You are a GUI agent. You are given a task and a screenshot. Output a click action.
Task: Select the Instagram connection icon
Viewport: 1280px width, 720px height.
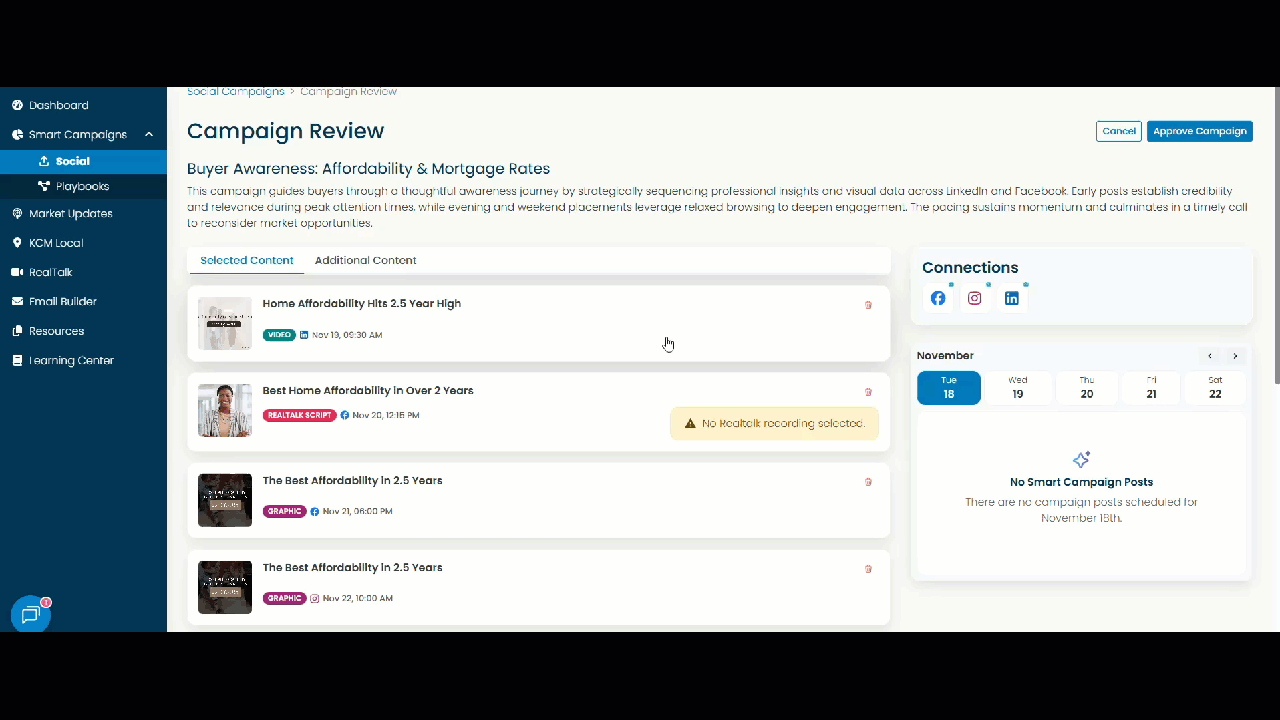click(975, 297)
